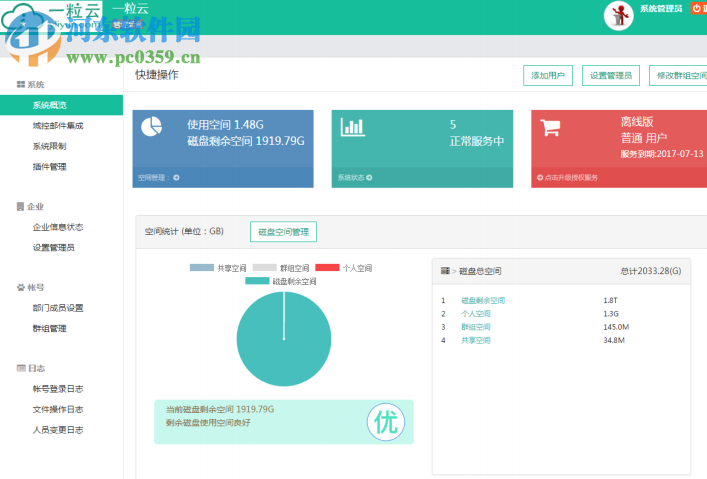Screen dimensions: 707x479
Task: Click the arrow icon beside 空间管理
Action: tap(176, 178)
